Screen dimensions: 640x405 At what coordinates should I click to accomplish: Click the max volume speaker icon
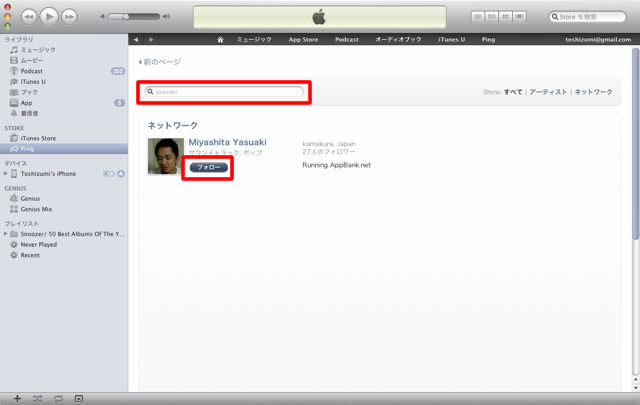(x=166, y=17)
